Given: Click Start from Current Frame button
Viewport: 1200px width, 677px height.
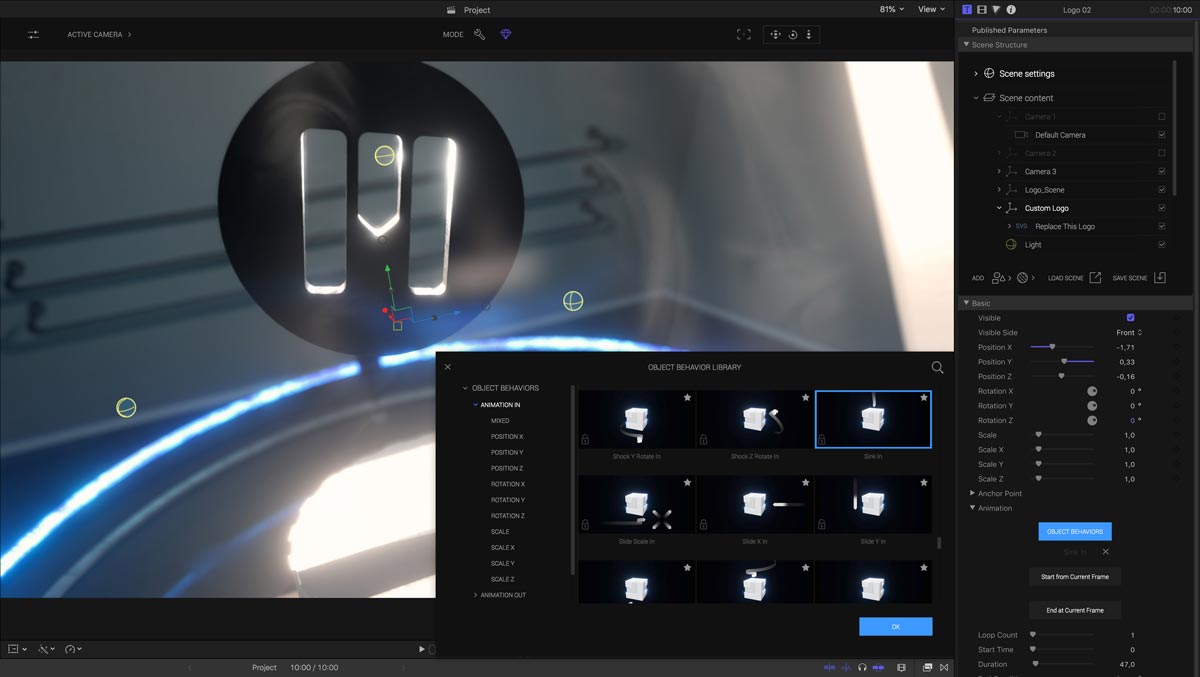Looking at the screenshot, I should (x=1075, y=577).
